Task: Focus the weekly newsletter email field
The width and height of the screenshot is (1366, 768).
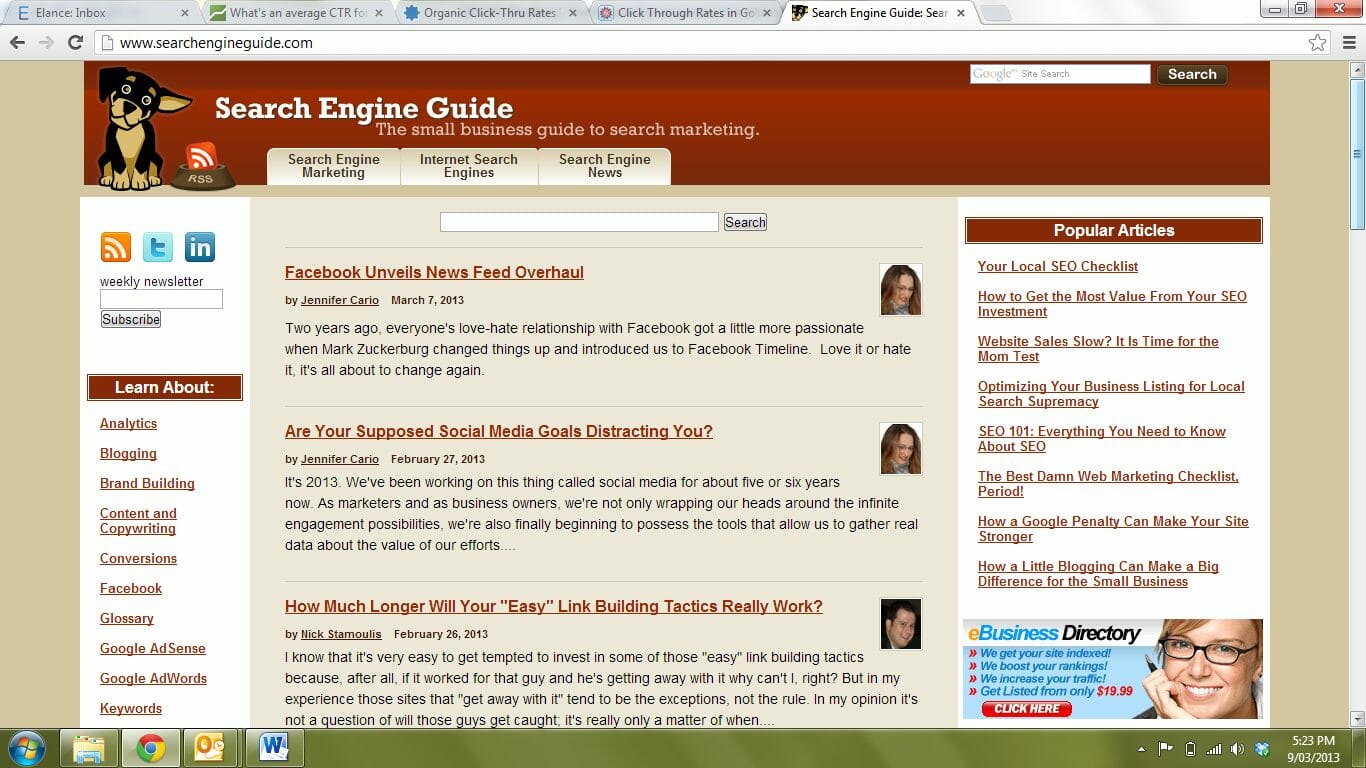Action: pos(161,299)
